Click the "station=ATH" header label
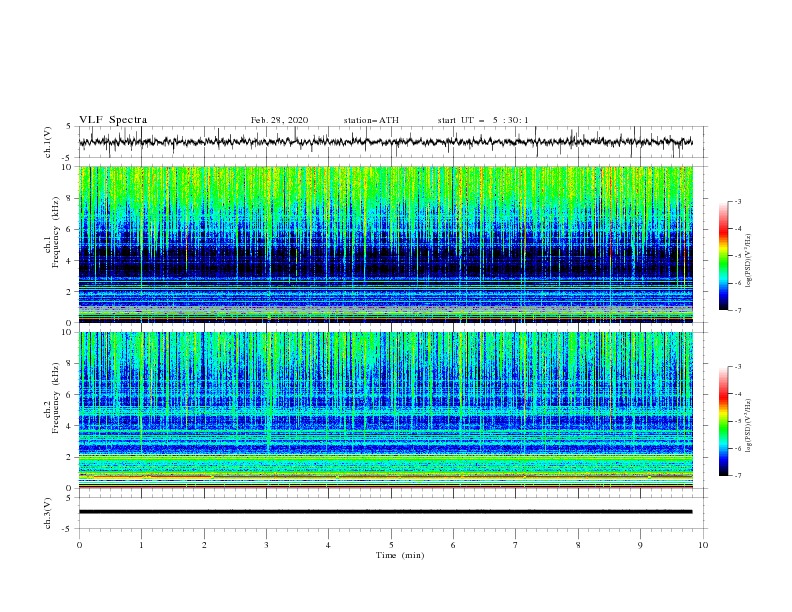The width and height of the screenshot is (792, 612). click(371, 120)
